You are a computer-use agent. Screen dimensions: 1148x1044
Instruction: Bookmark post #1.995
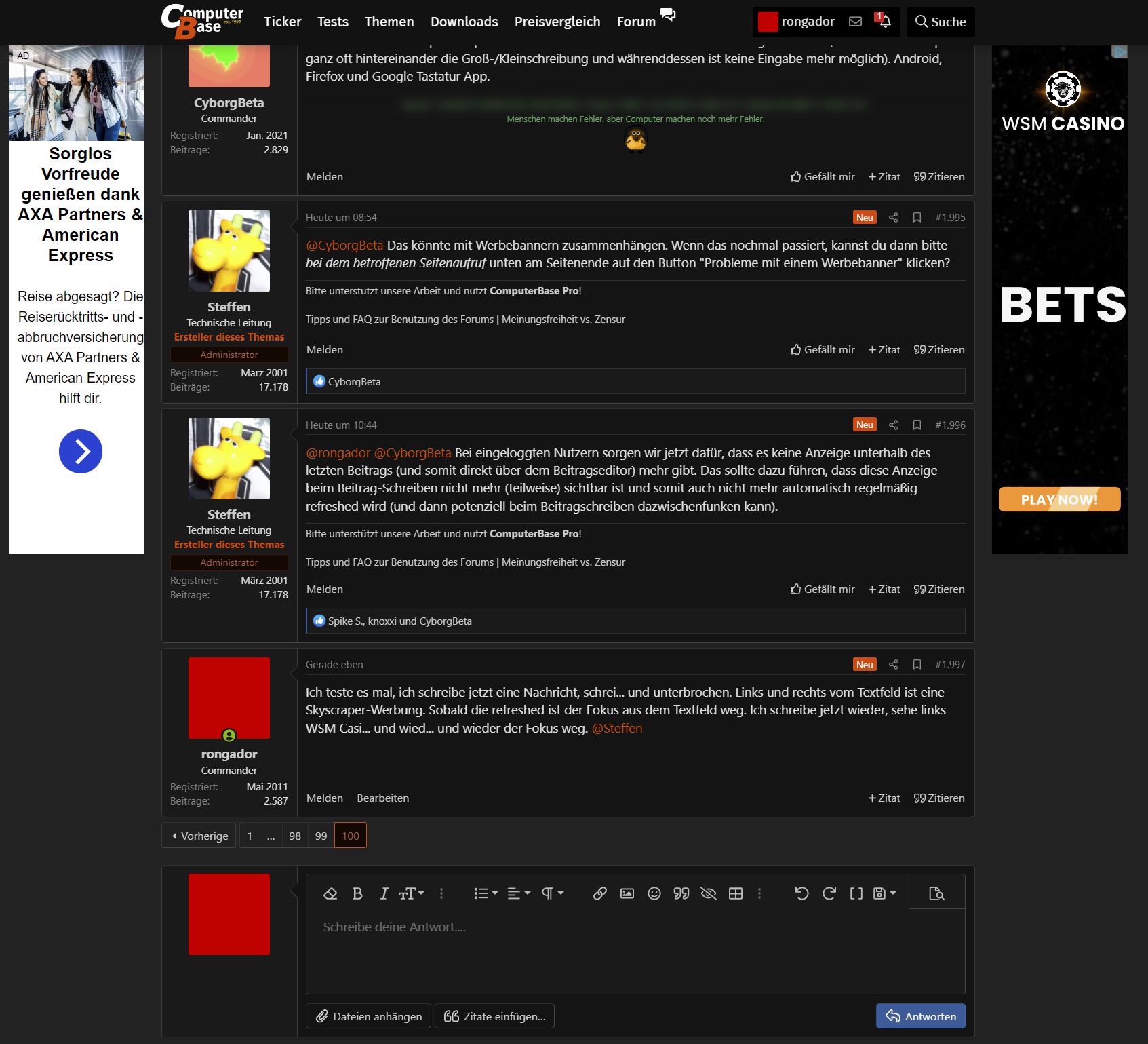click(x=917, y=218)
